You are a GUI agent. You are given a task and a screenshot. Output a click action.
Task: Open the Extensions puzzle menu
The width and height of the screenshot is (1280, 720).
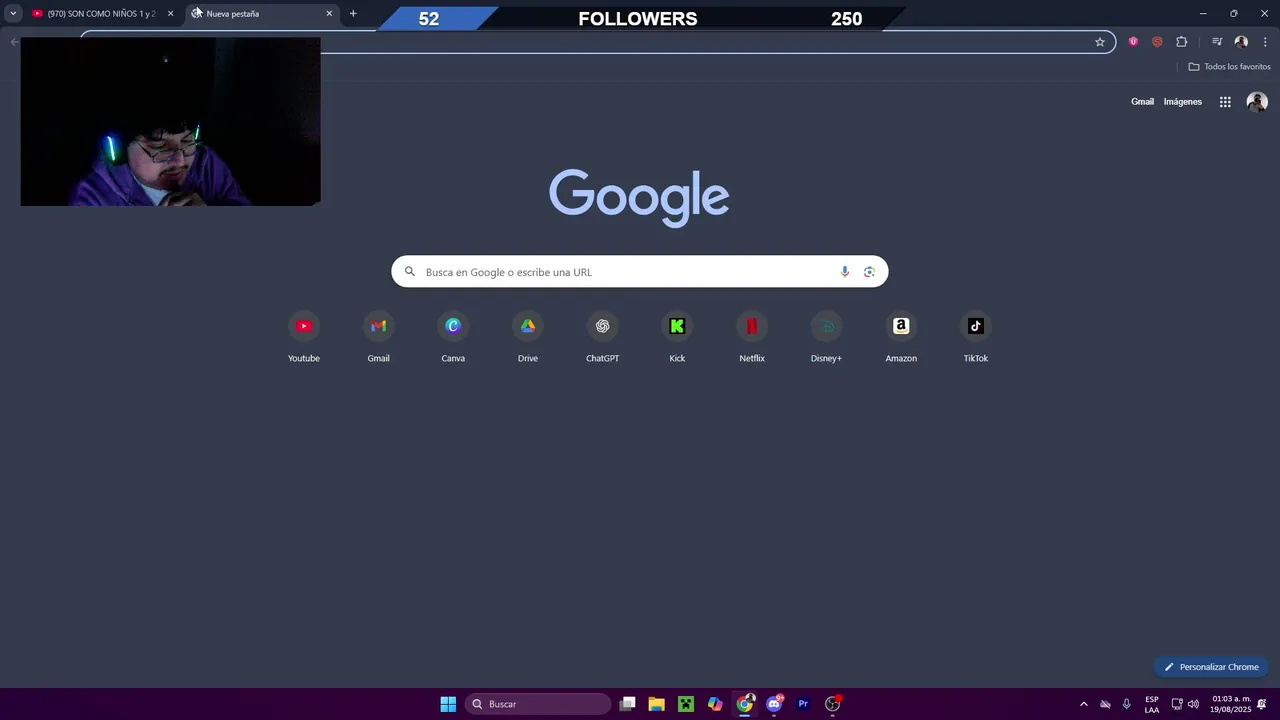point(1182,42)
